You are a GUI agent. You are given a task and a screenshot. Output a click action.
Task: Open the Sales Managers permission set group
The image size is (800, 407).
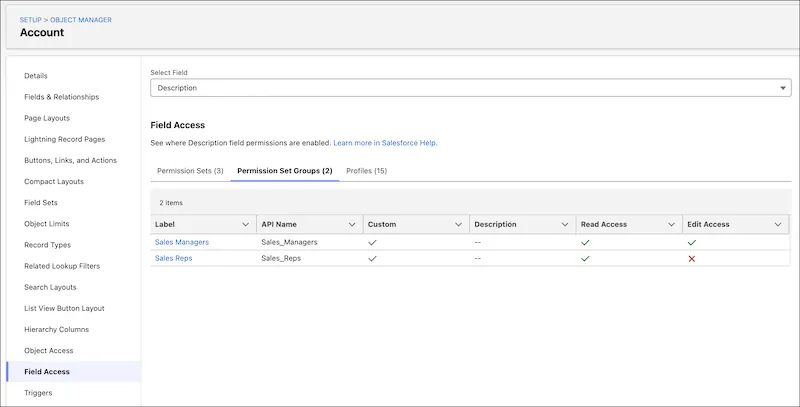click(x=181, y=242)
